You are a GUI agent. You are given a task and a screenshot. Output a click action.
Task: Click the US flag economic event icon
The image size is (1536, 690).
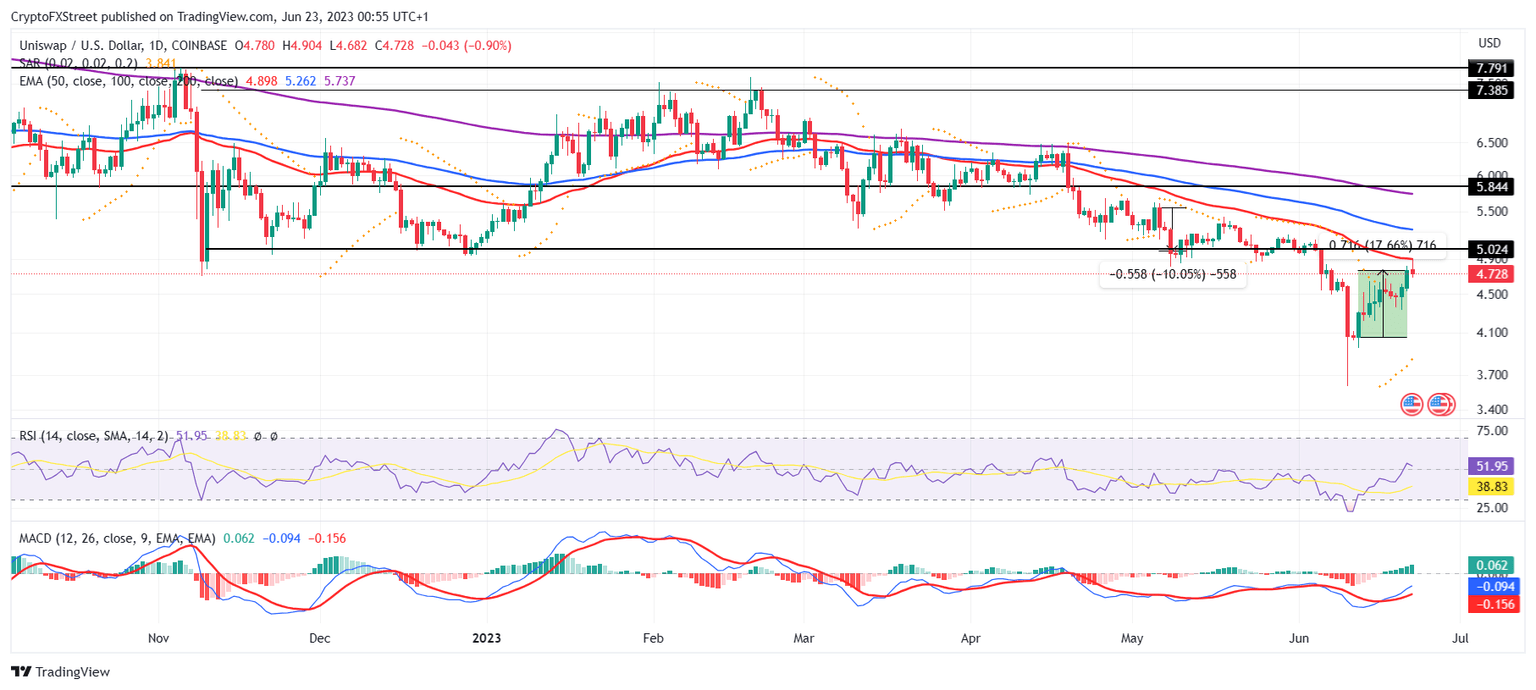pos(1412,404)
